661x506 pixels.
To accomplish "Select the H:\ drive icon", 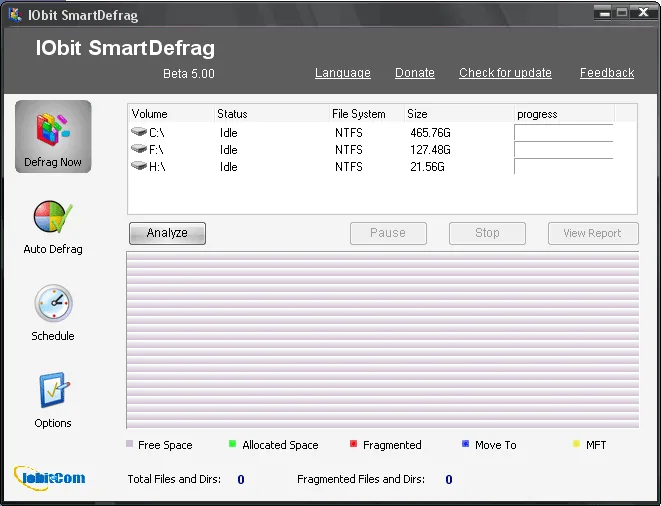I will (x=139, y=166).
